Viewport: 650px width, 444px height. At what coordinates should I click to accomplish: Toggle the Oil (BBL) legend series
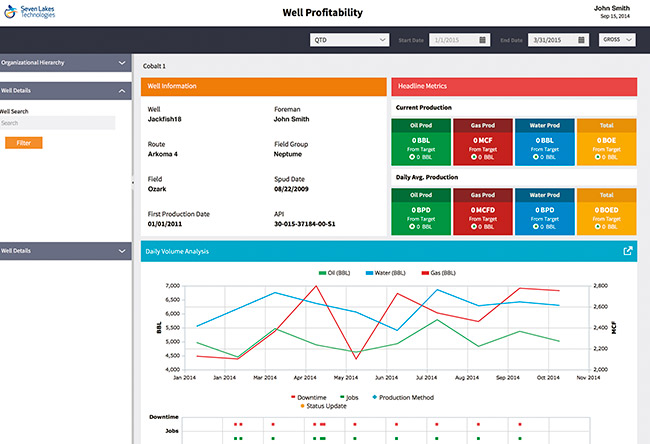[x=335, y=273]
